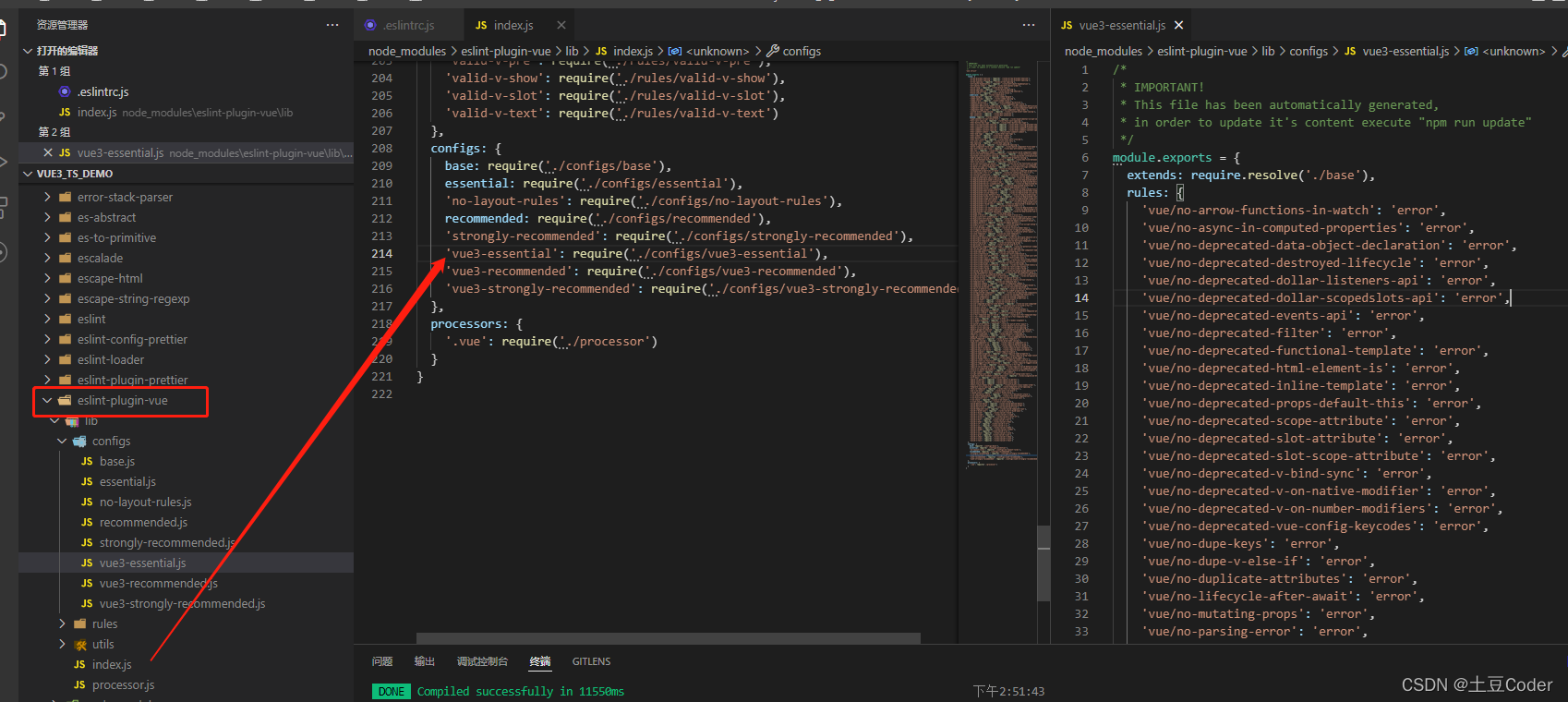Expand the eslint-plugin-prettier folder
Screen dimensions: 1568x702
[47, 380]
